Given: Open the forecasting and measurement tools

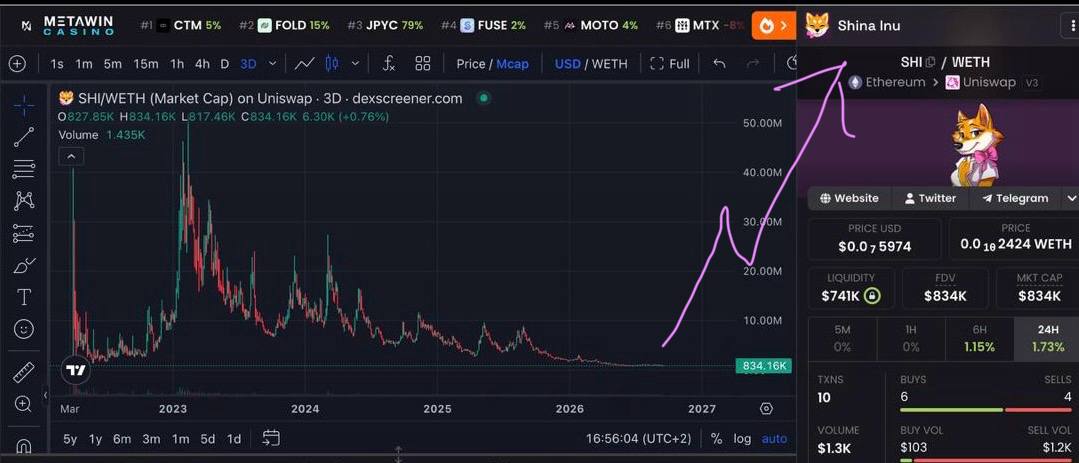Looking at the screenshot, I should (24, 233).
